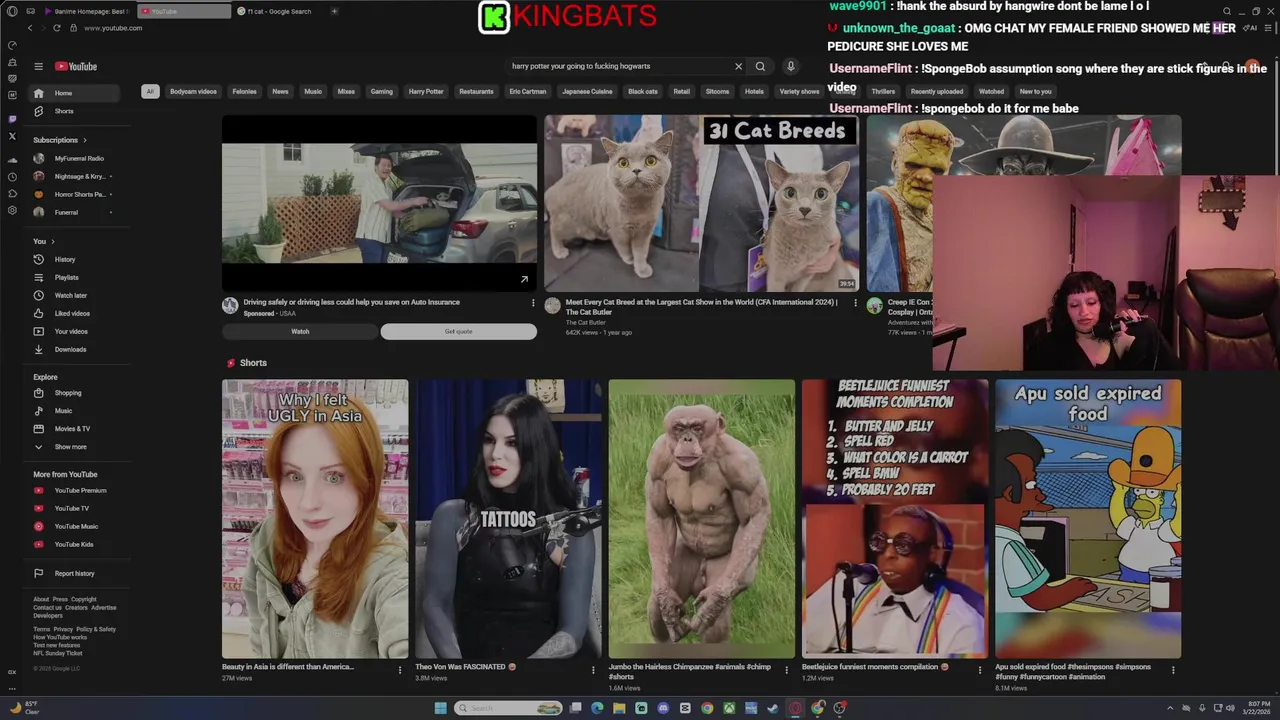Viewport: 1280px width, 720px height.
Task: Click the Watch button on the ad
Action: pyautogui.click(x=300, y=331)
